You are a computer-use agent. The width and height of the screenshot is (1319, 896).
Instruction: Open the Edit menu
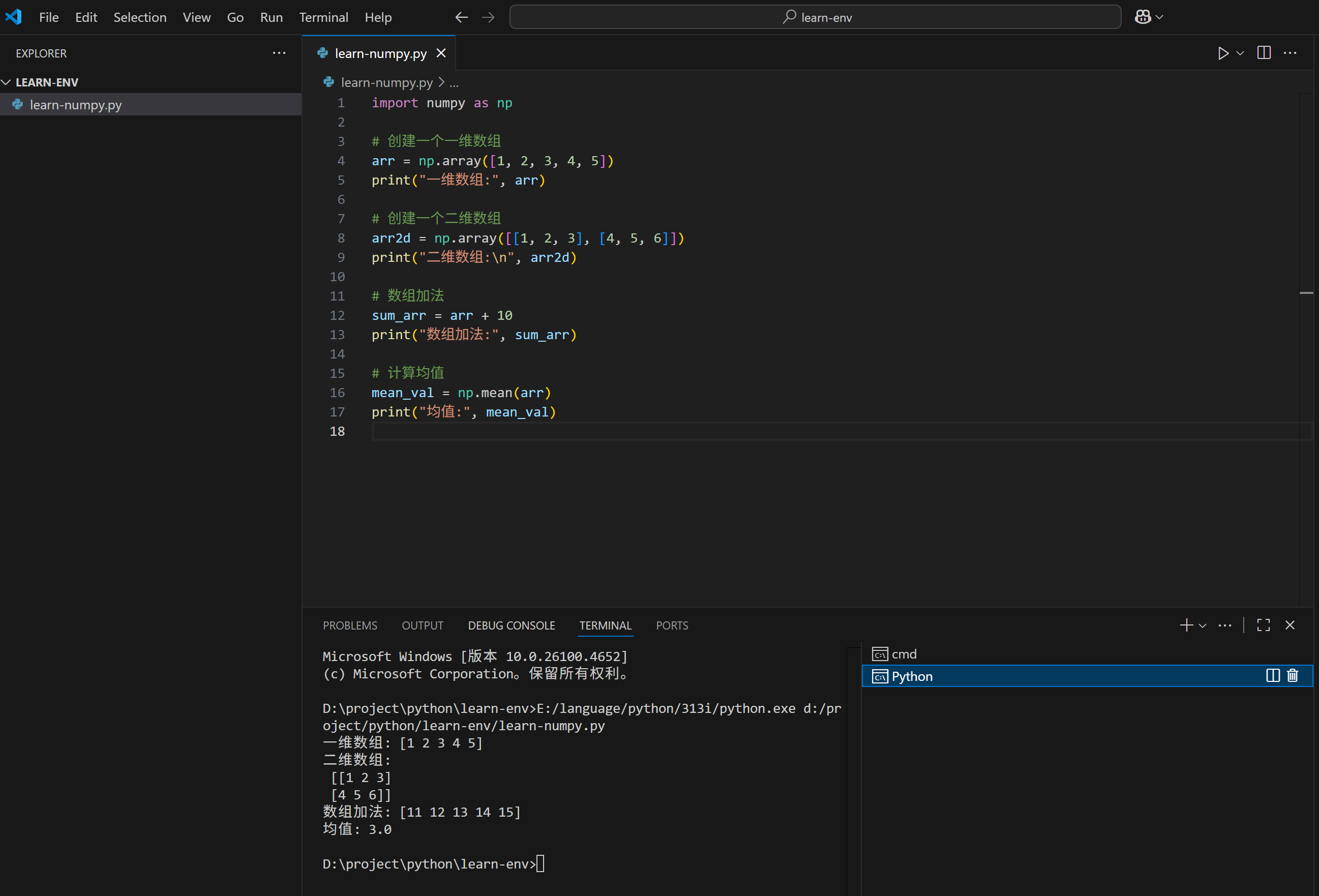pos(86,18)
